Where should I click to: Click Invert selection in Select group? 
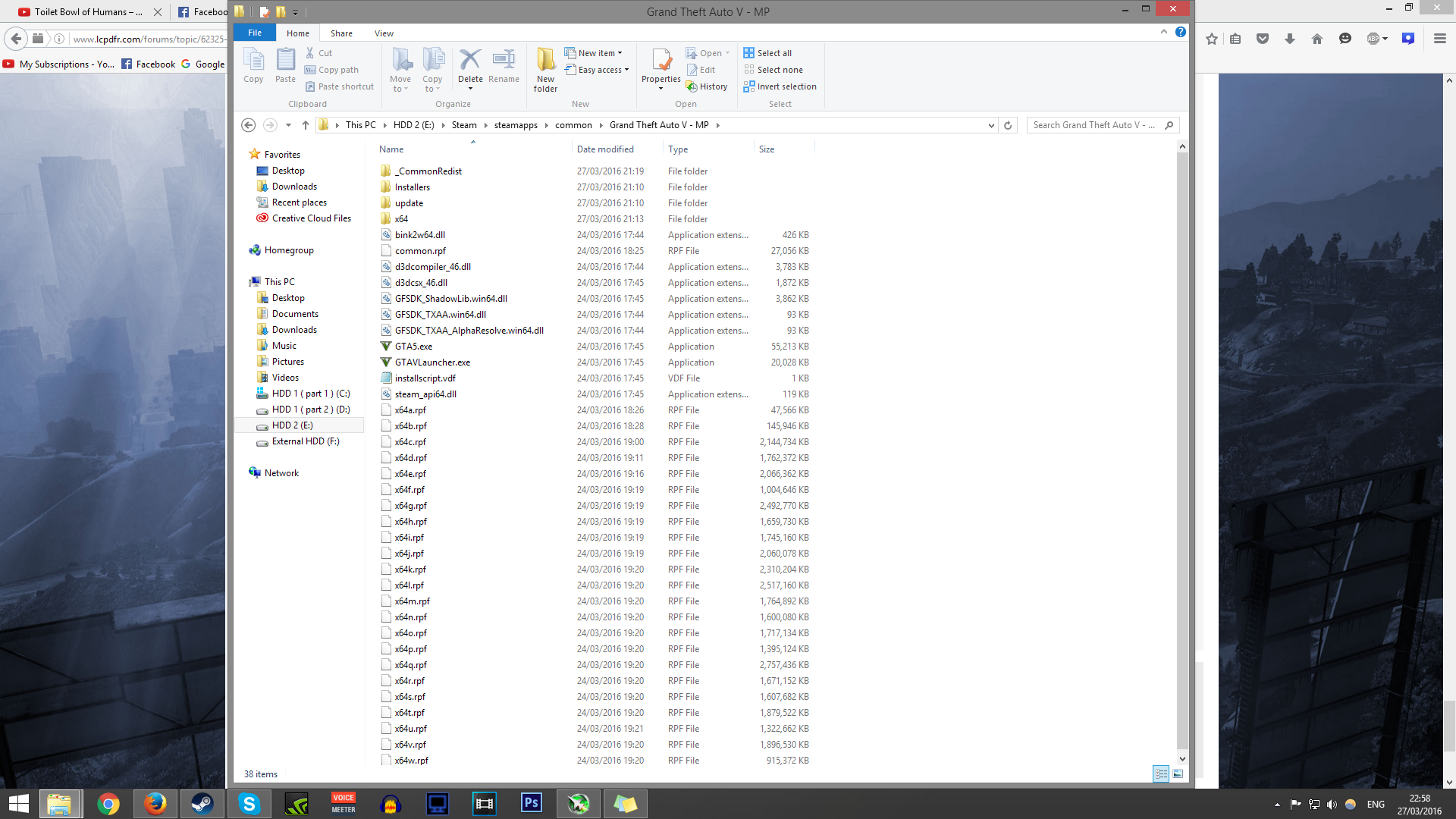click(780, 86)
